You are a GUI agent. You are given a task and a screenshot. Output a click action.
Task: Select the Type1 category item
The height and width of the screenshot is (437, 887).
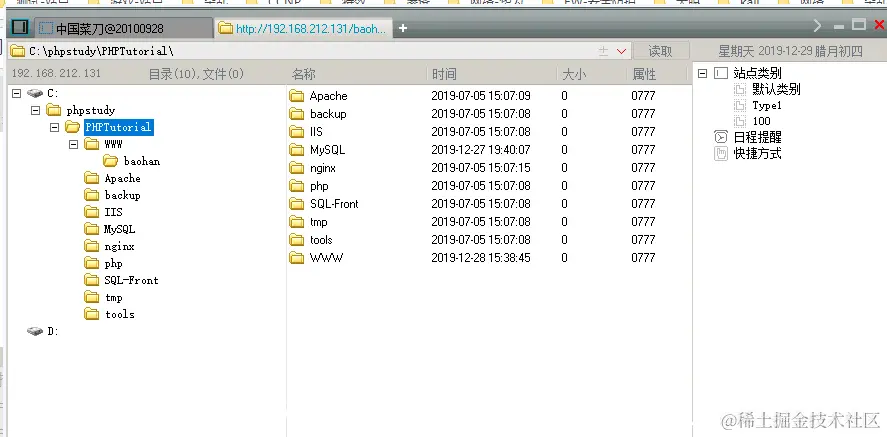coord(767,105)
